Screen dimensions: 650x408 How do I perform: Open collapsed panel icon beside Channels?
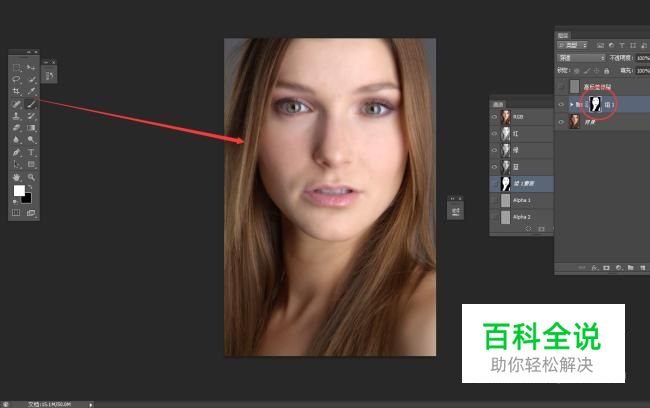tap(456, 211)
